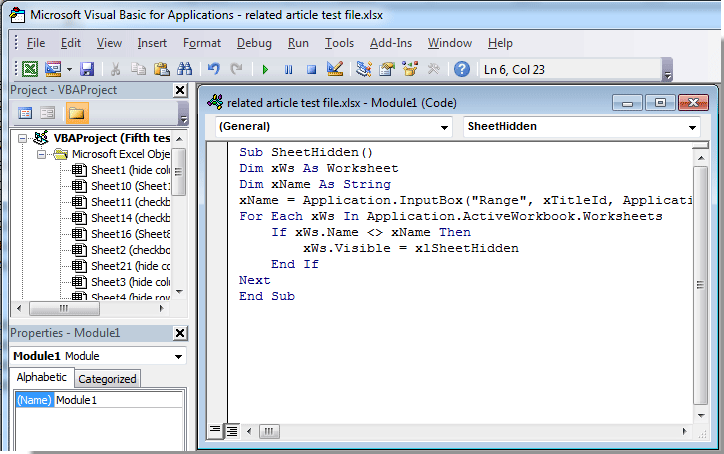Click the Cut scissors icon
Viewport: 724px width, 454px height.
tap(115, 69)
